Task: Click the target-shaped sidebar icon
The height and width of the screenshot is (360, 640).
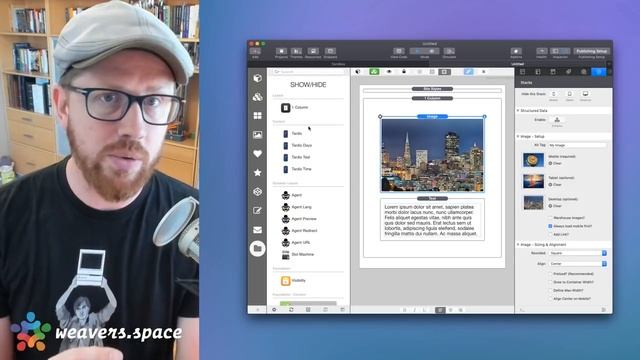Action: pos(257,191)
